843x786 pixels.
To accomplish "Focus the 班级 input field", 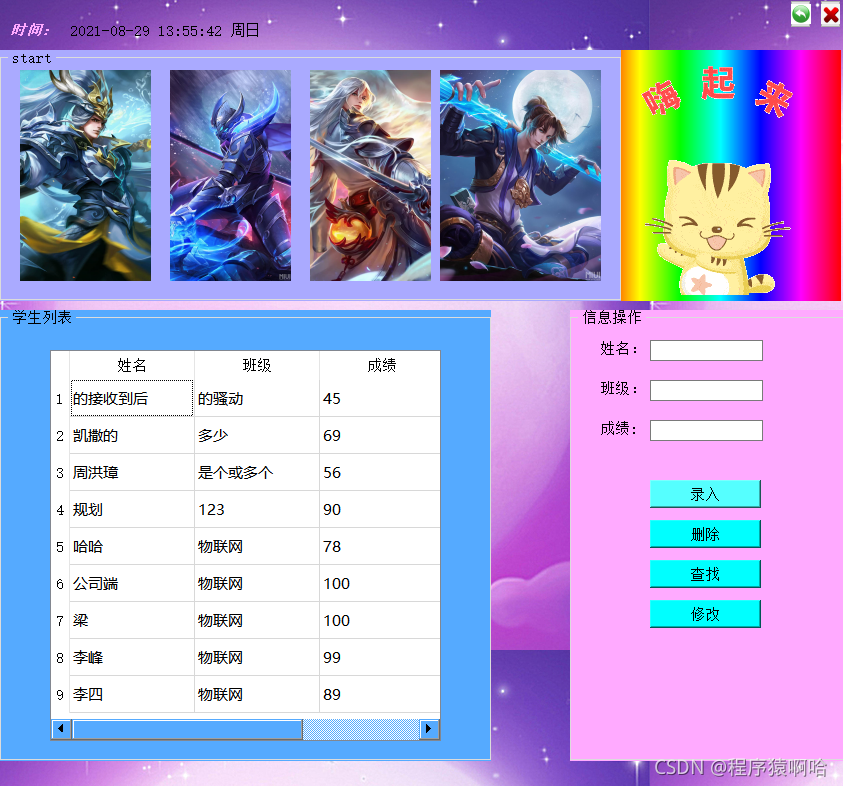I will (x=706, y=390).
